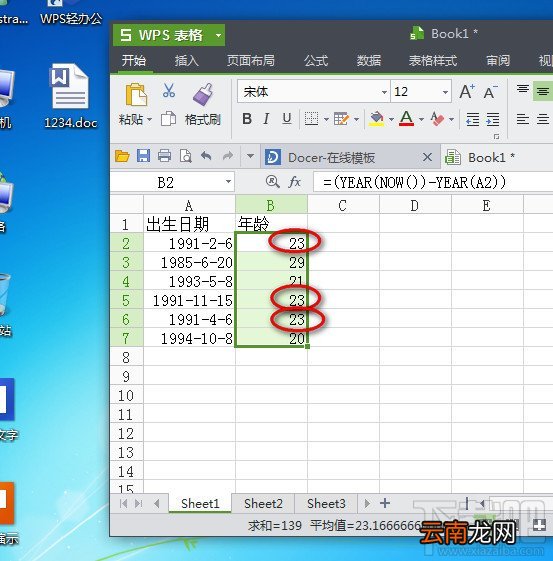Select the Format Painter brush
Image resolution: width=553 pixels, height=561 pixels.
click(x=203, y=94)
